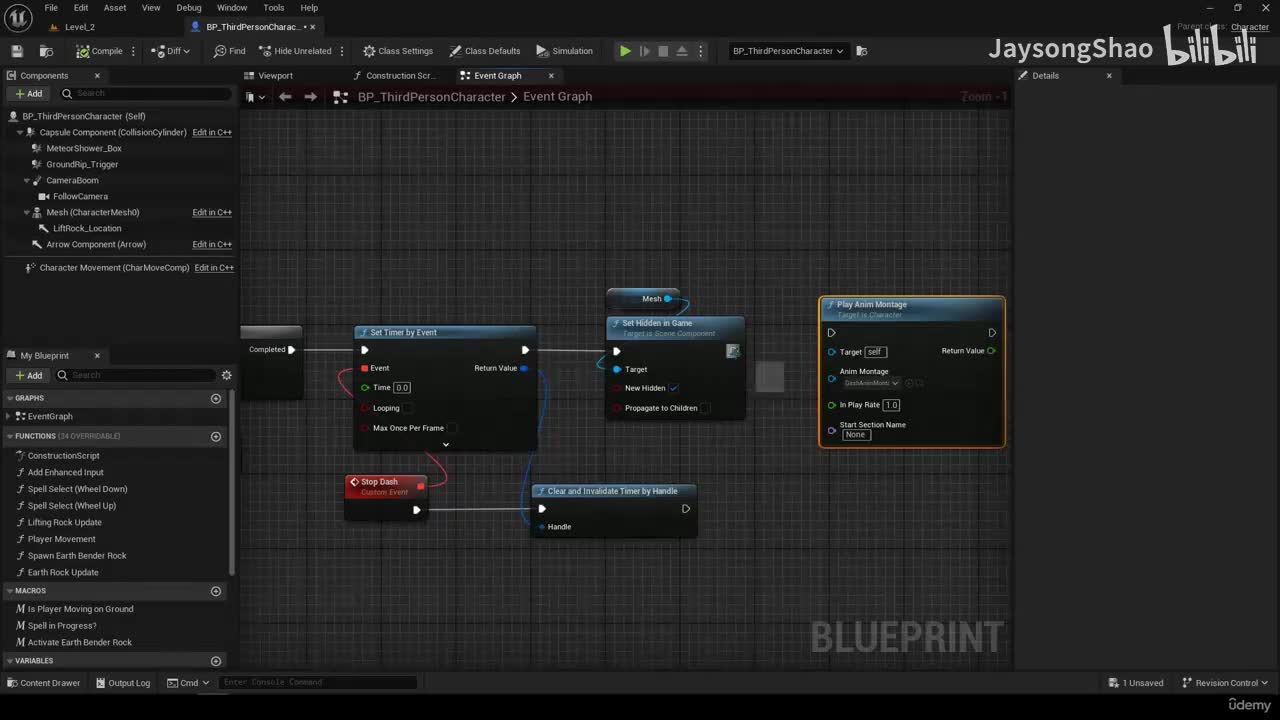This screenshot has width=1280, height=720.
Task: Navigate back in graph history
Action: [x=285, y=97]
